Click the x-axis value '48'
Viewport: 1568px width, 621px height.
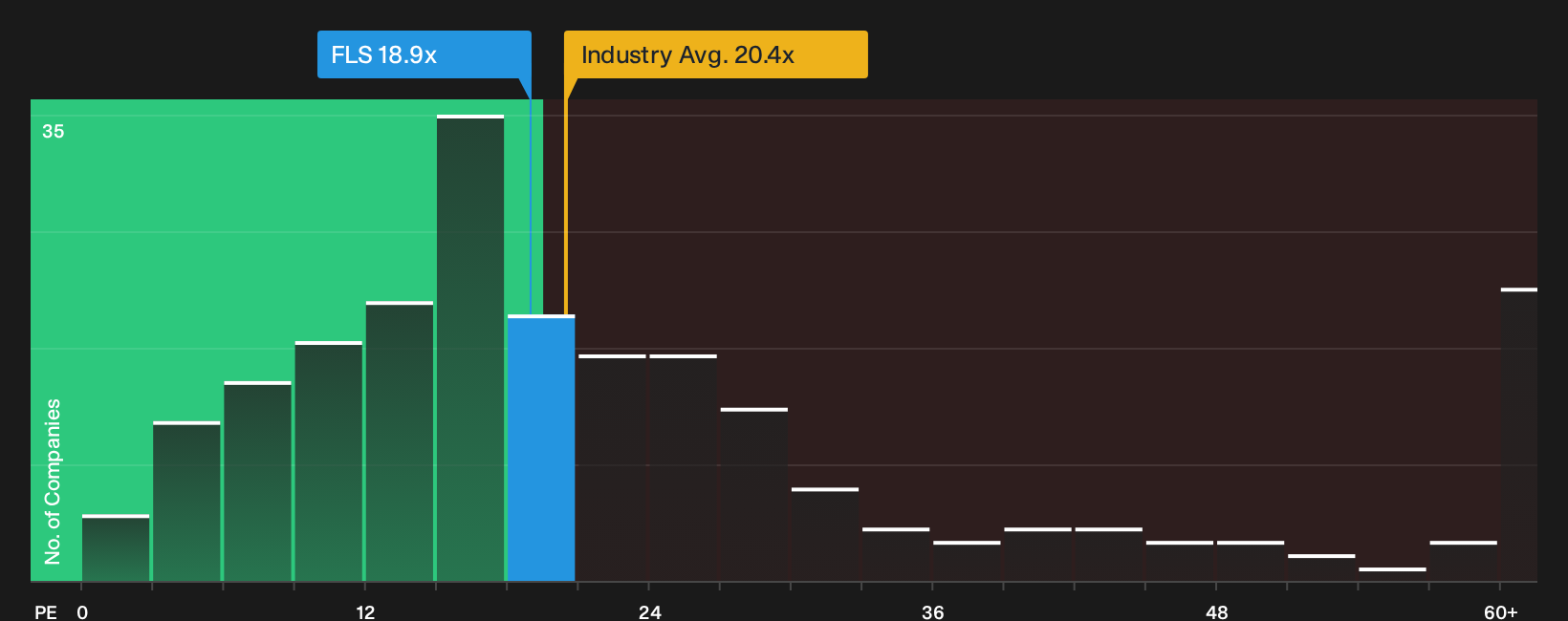(1216, 612)
